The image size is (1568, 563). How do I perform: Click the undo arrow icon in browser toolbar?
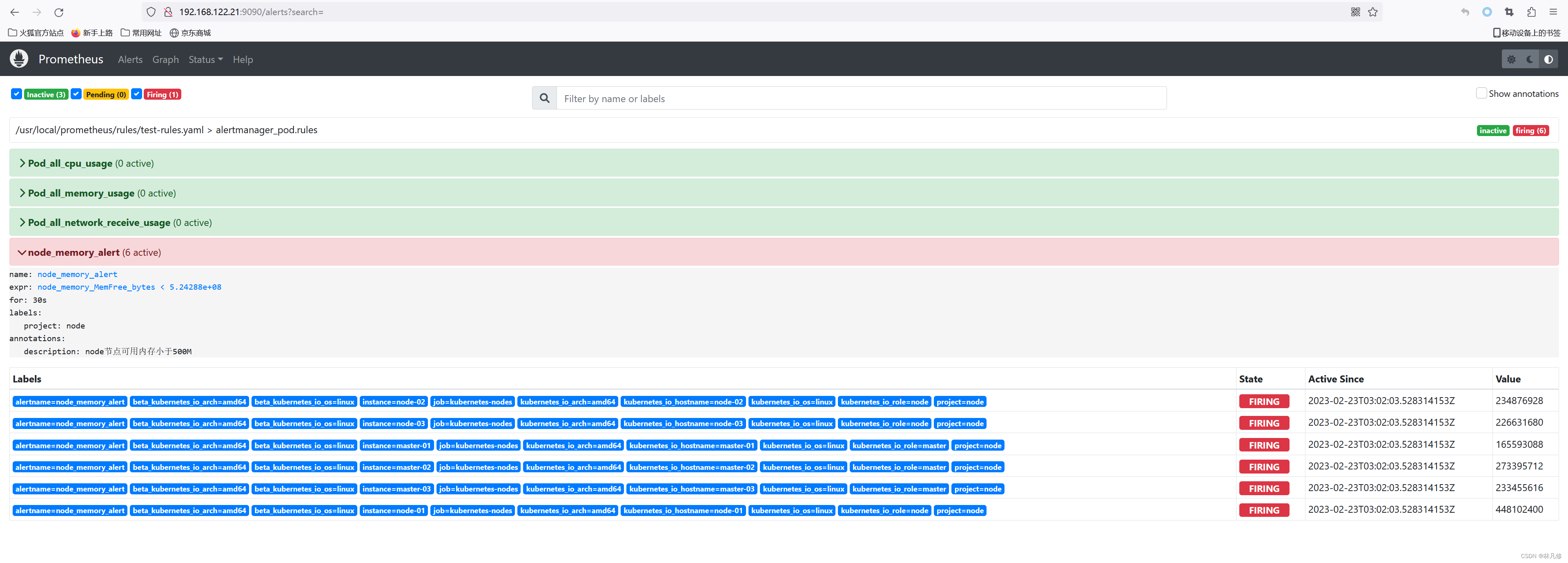click(x=1465, y=12)
